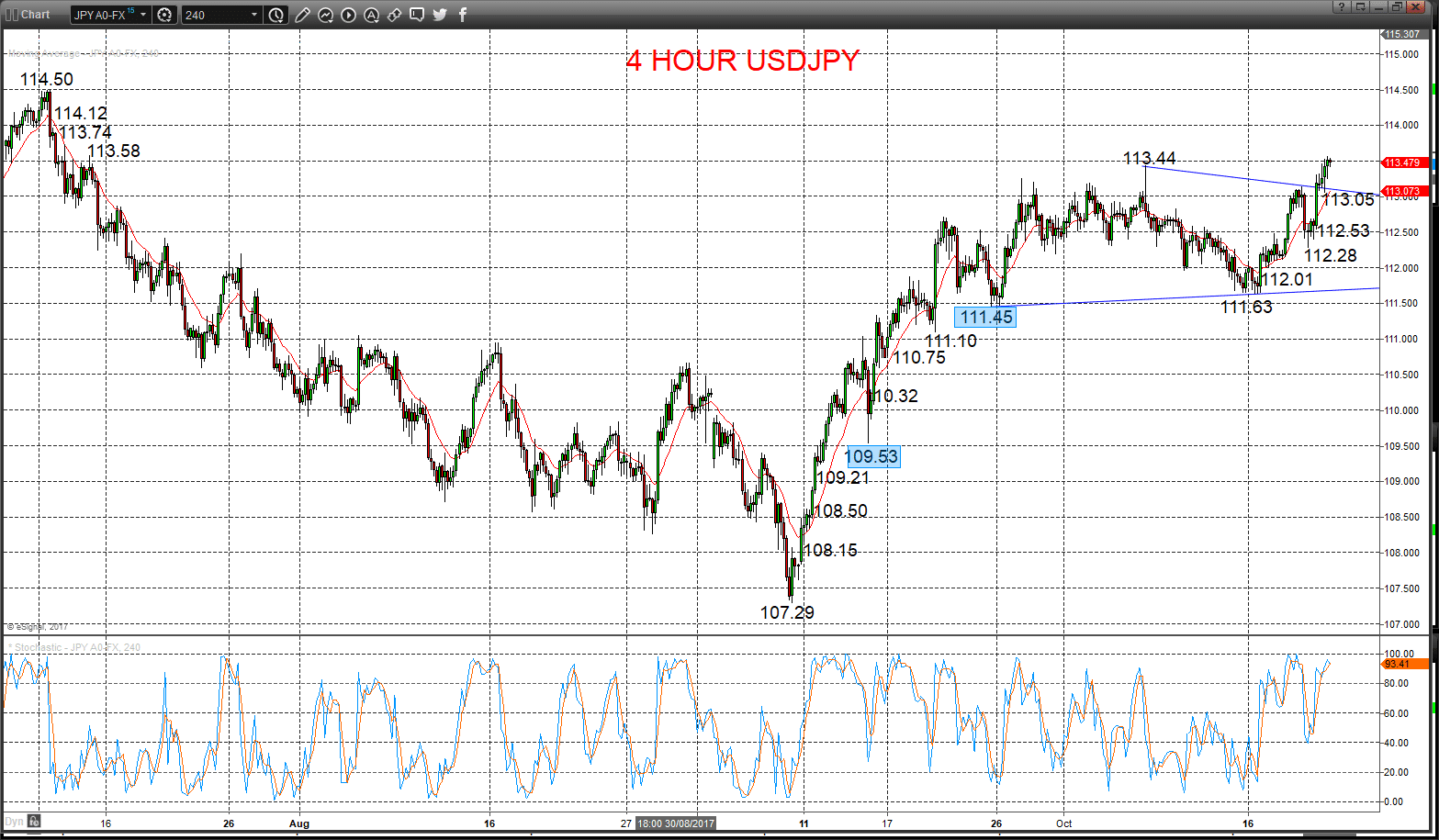
Task: Open the comment speech bubble icon
Action: click(417, 15)
